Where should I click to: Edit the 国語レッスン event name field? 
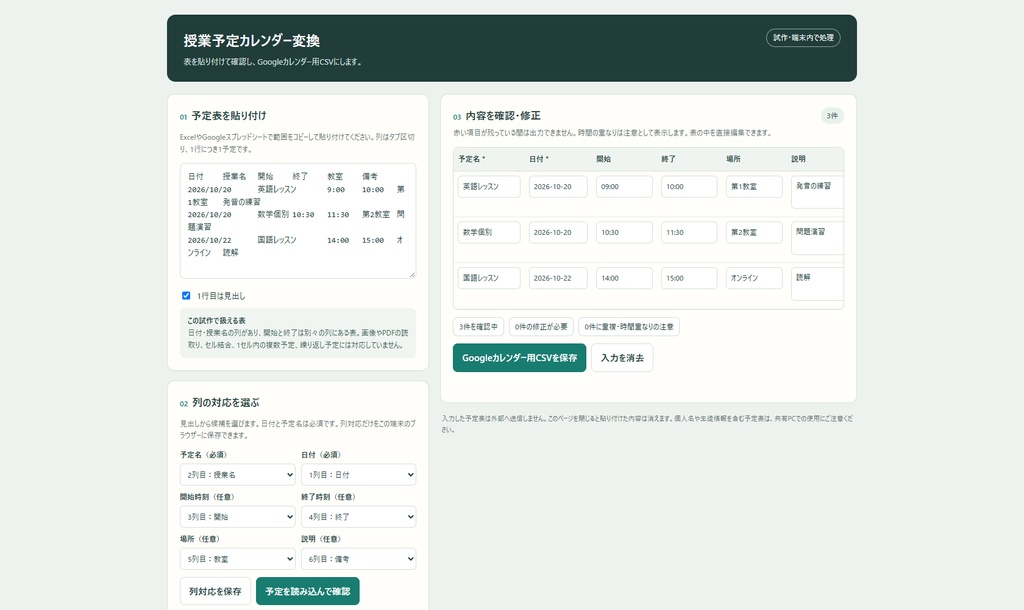coord(489,278)
